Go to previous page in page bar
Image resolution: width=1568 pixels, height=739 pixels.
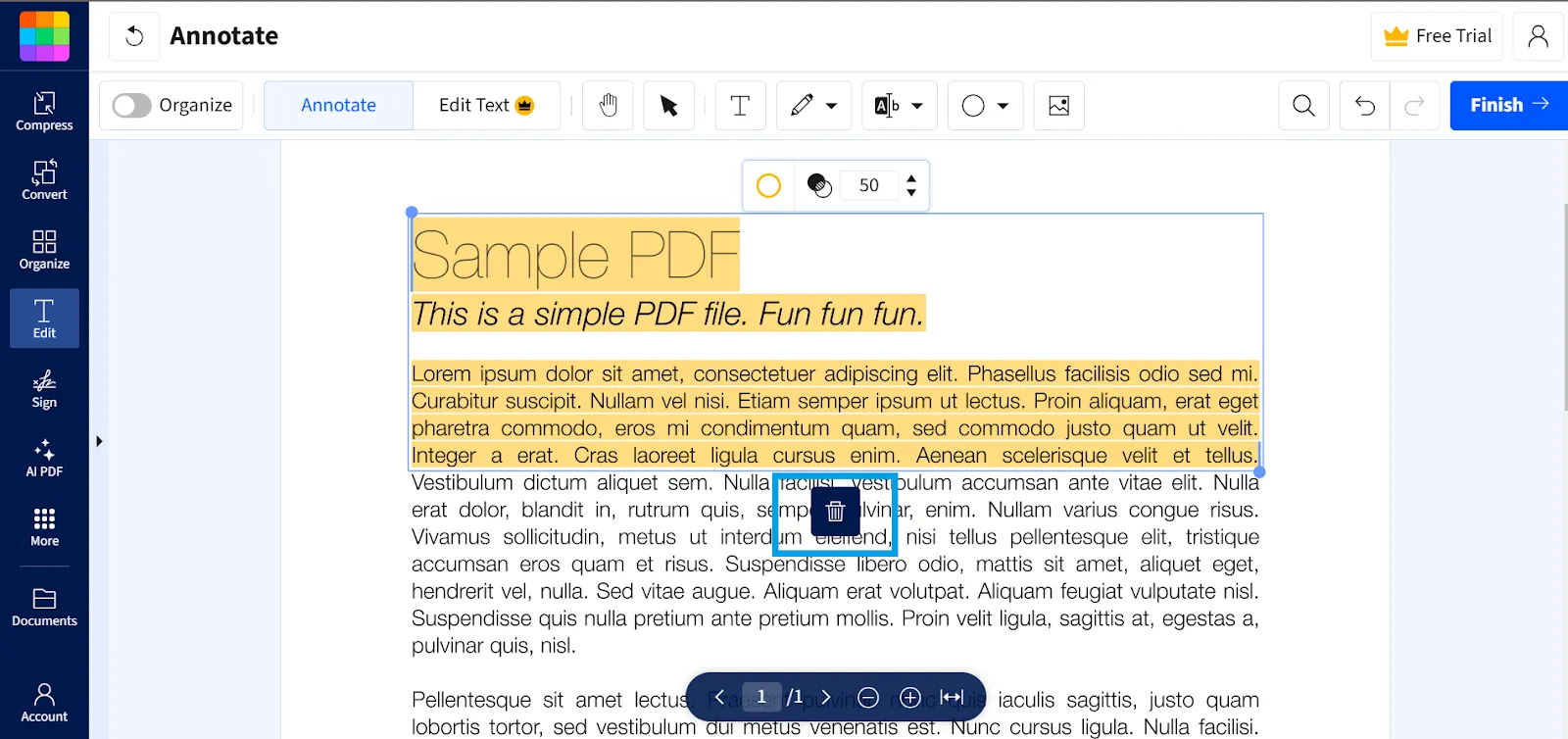[x=719, y=697]
